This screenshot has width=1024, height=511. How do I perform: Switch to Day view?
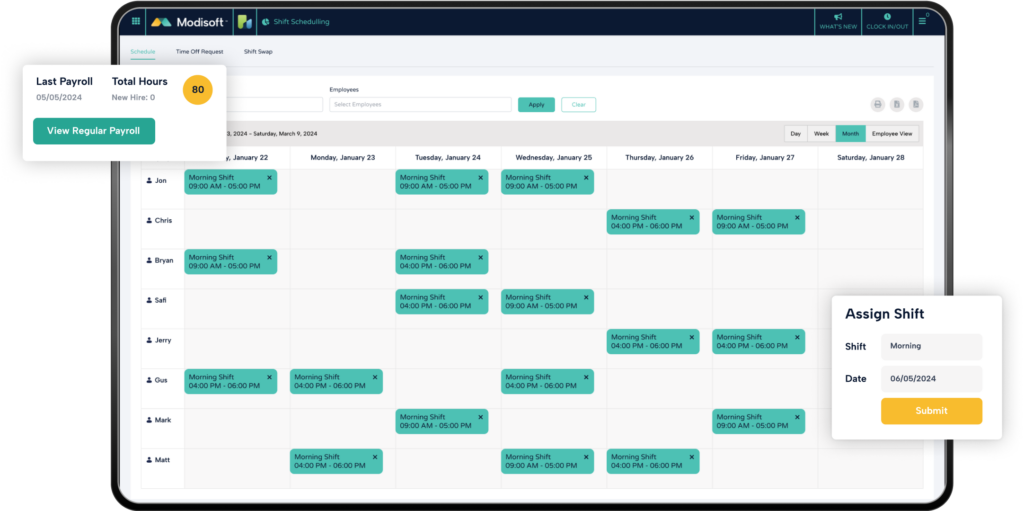(795, 133)
